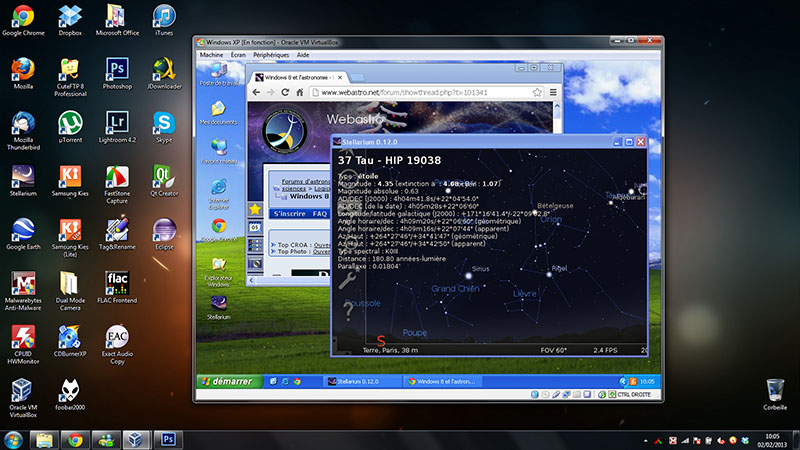Open Windows Explorer from host taskbar
Screen dimensions: 800x450
(44, 440)
